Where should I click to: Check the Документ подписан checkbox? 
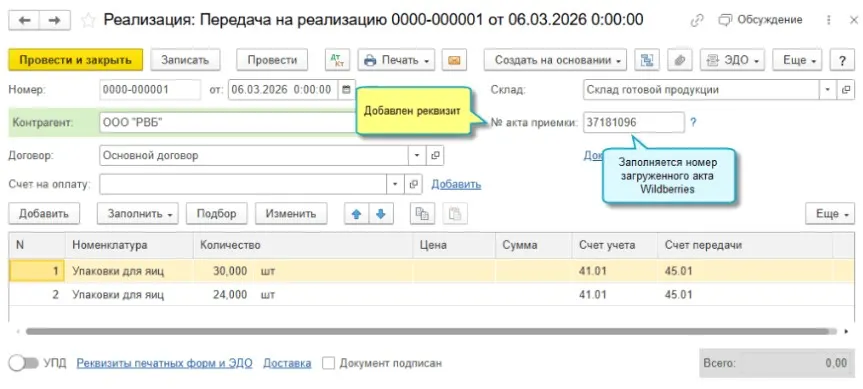coord(329,363)
